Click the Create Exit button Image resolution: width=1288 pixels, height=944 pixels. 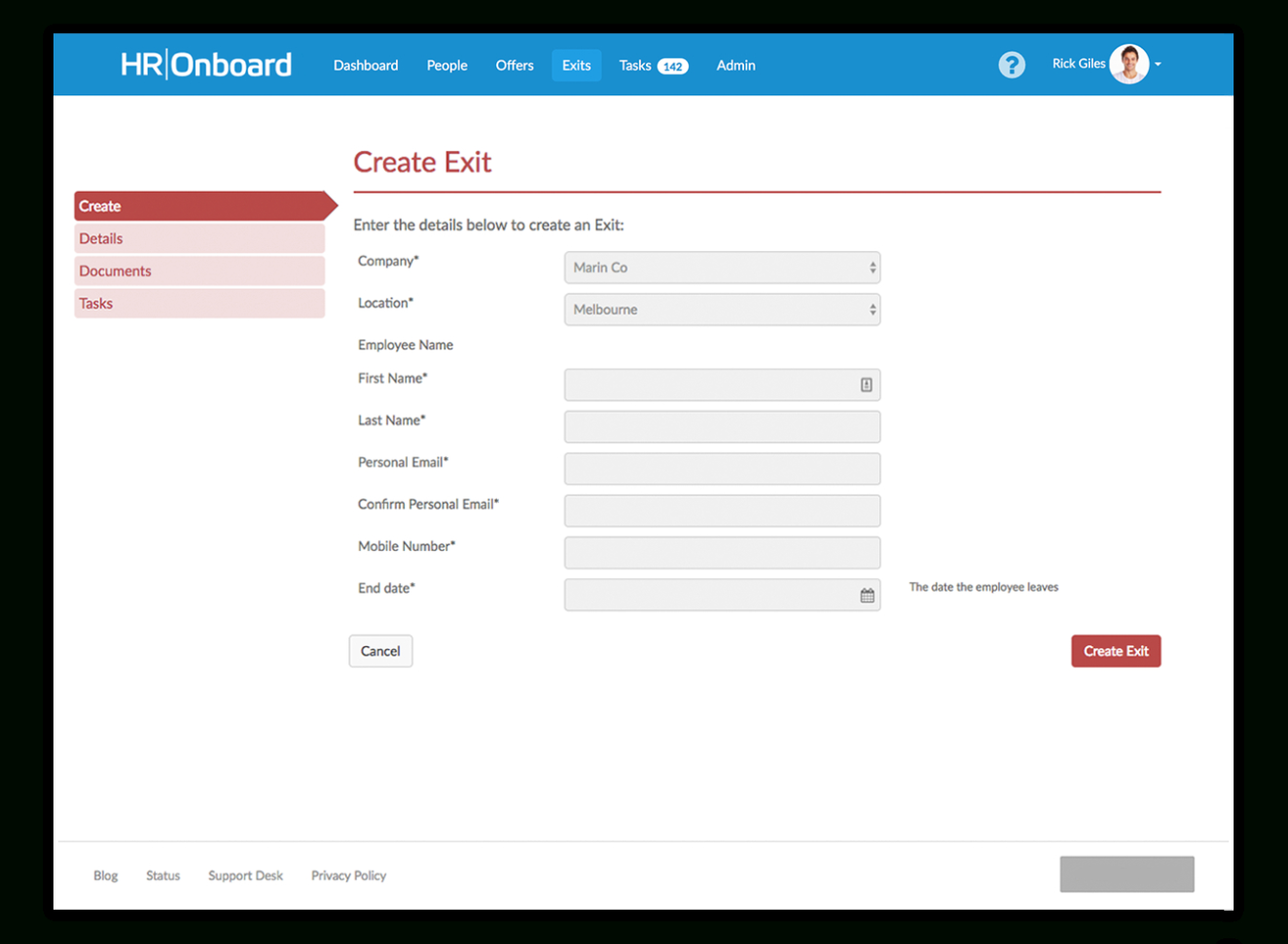click(x=1116, y=650)
